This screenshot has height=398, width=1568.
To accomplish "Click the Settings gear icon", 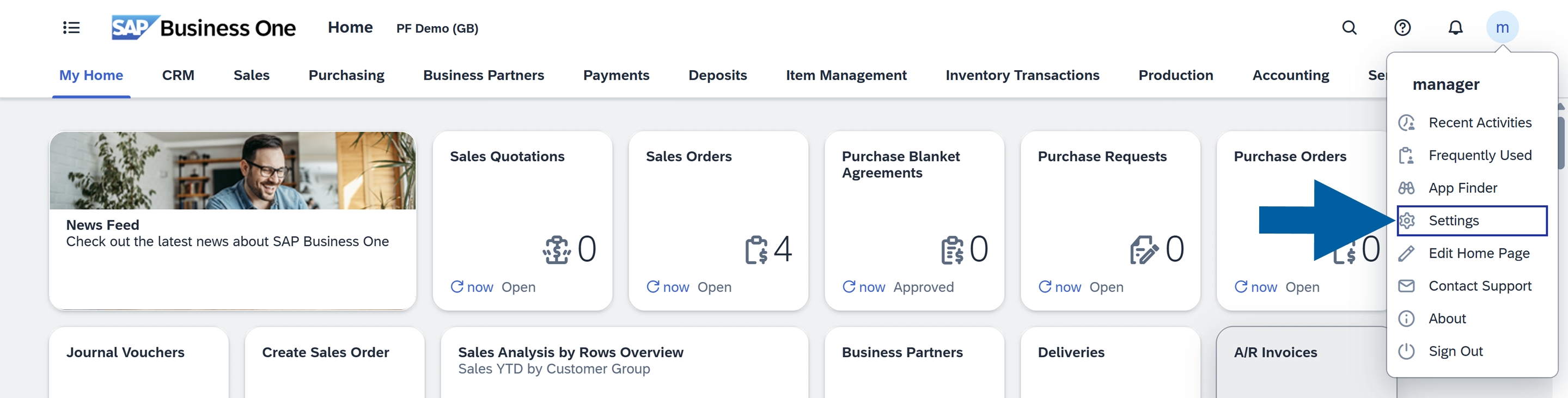I will coord(1408,221).
